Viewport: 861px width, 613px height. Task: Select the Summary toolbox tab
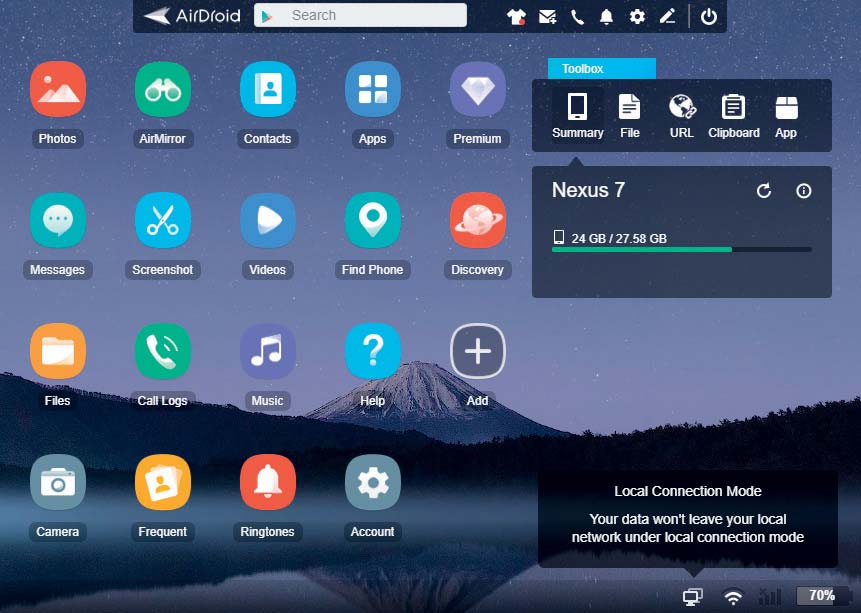pos(577,115)
